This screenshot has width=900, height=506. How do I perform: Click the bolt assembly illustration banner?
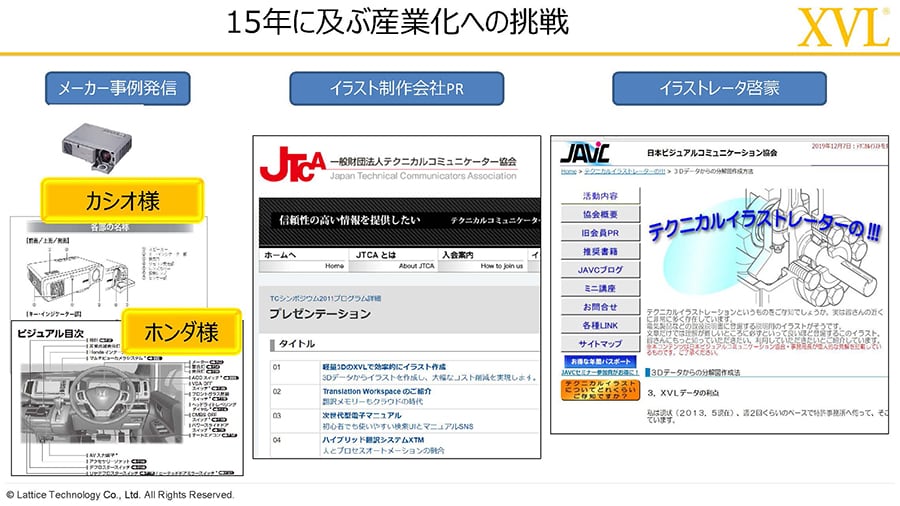coord(764,246)
